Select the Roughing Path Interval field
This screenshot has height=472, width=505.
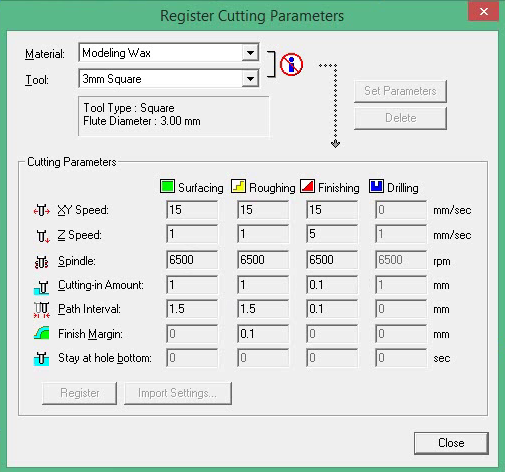coord(263,309)
